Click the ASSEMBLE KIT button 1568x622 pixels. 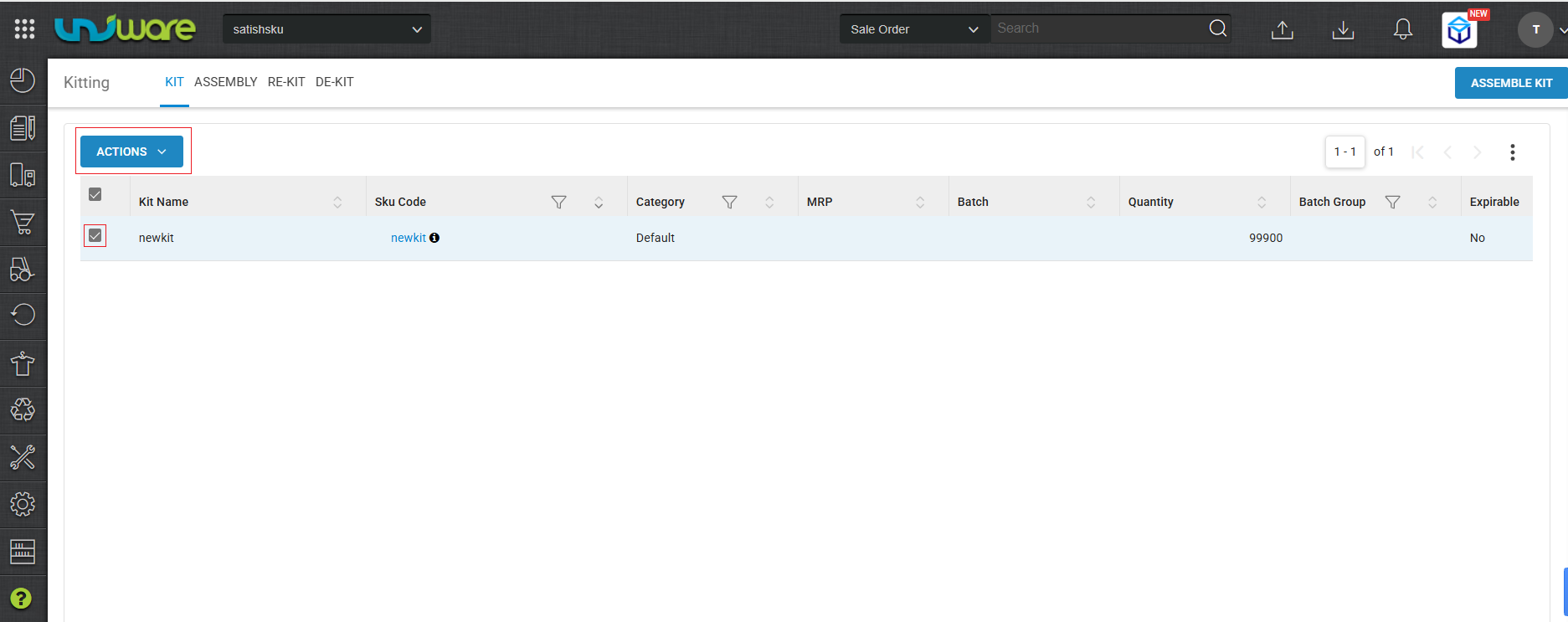pos(1511,83)
